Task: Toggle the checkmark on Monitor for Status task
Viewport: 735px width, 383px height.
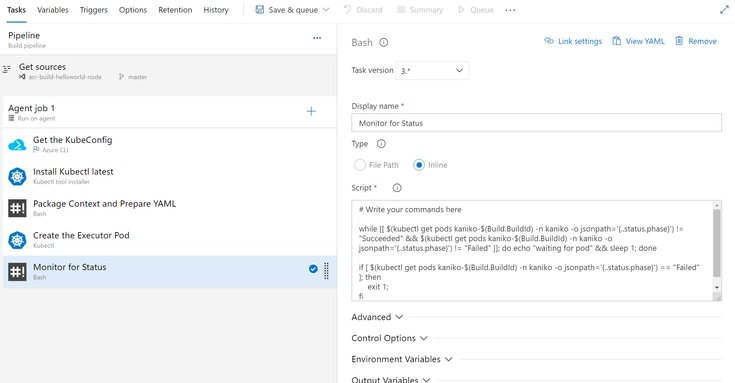Action: point(313,269)
